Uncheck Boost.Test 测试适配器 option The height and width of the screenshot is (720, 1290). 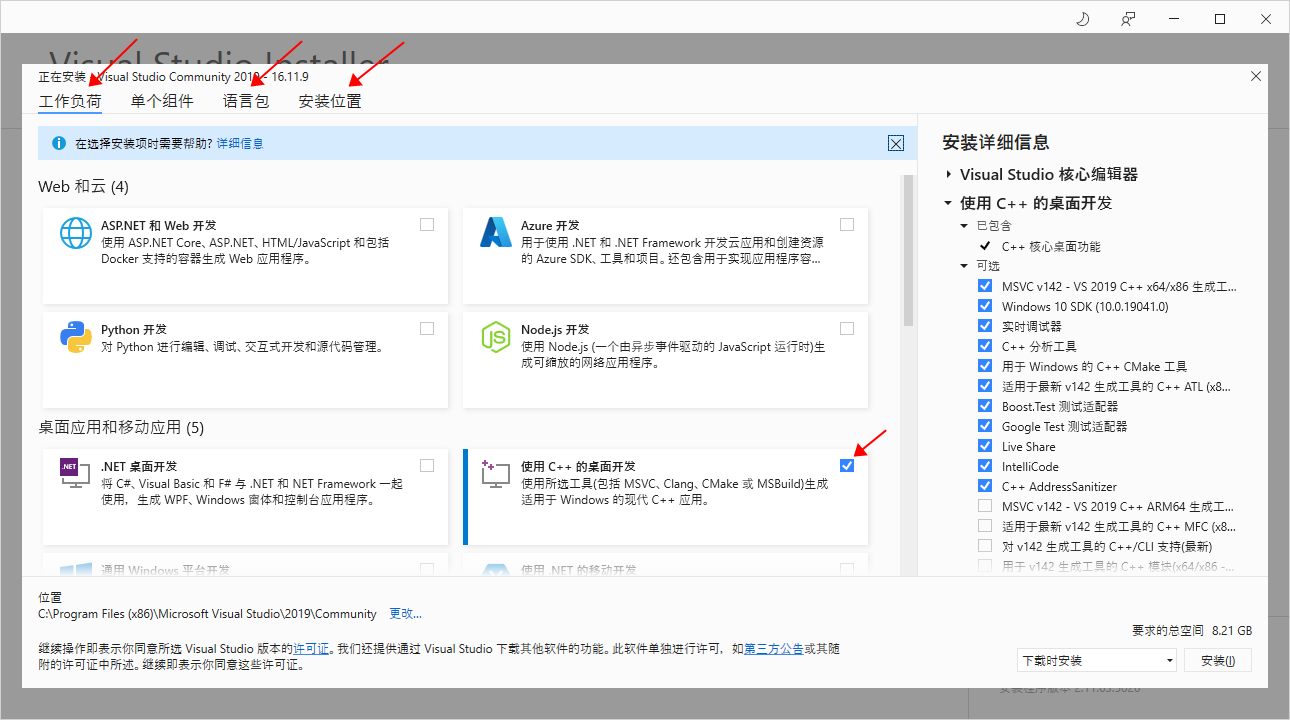[985, 406]
